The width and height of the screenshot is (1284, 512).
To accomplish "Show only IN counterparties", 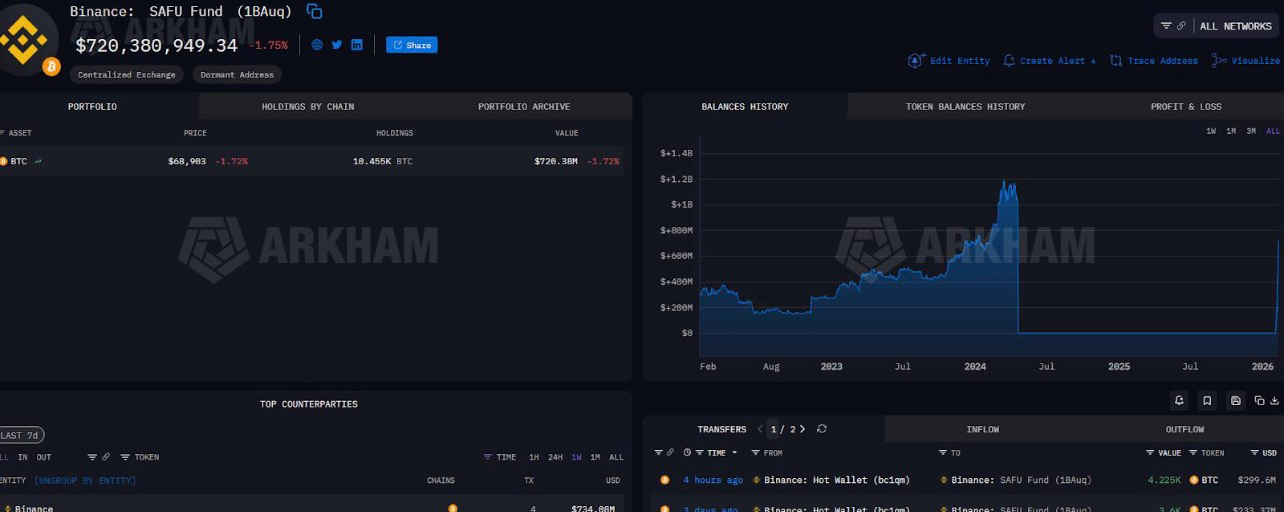I will (22, 457).
